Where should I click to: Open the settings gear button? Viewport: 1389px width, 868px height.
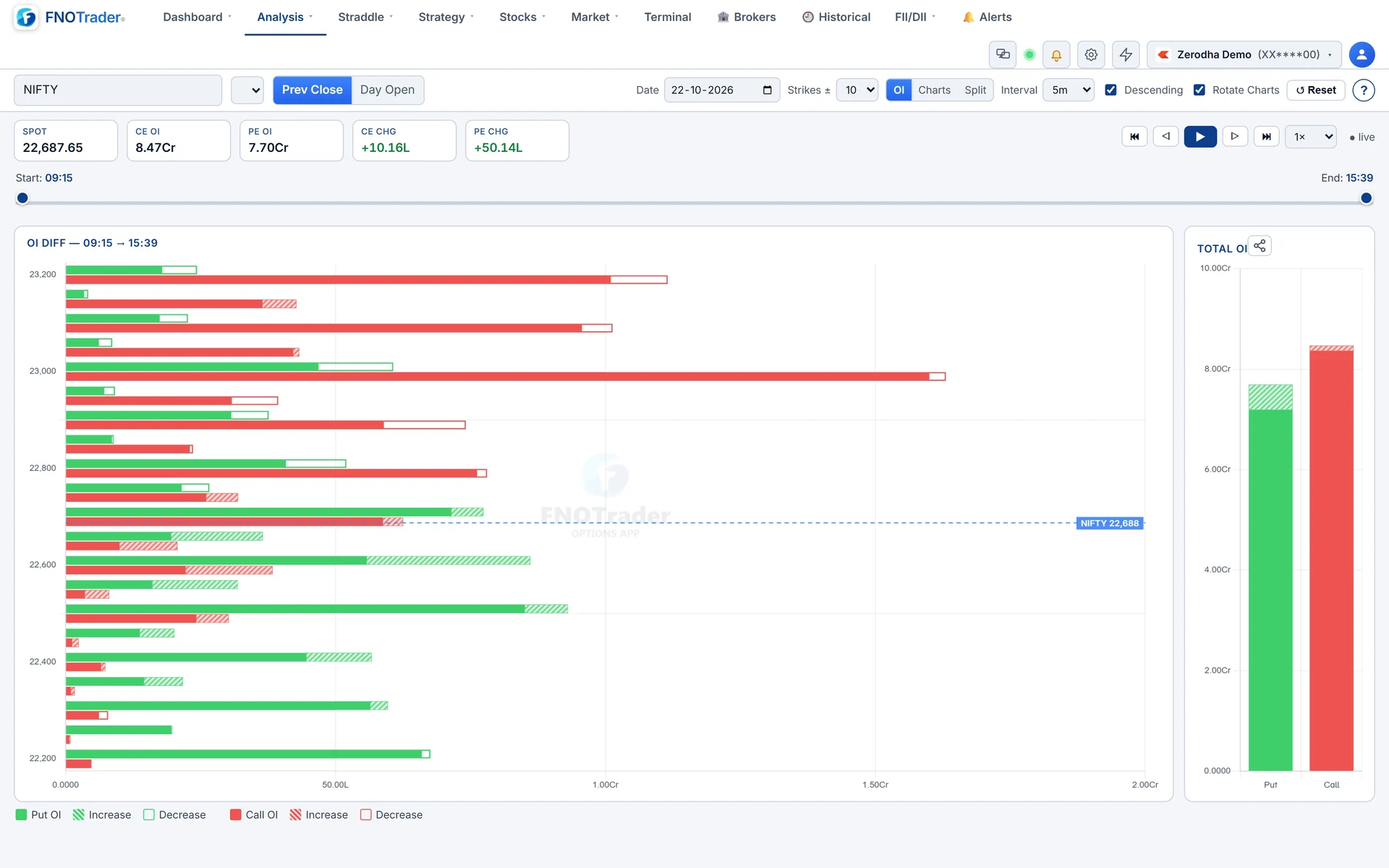pos(1091,54)
